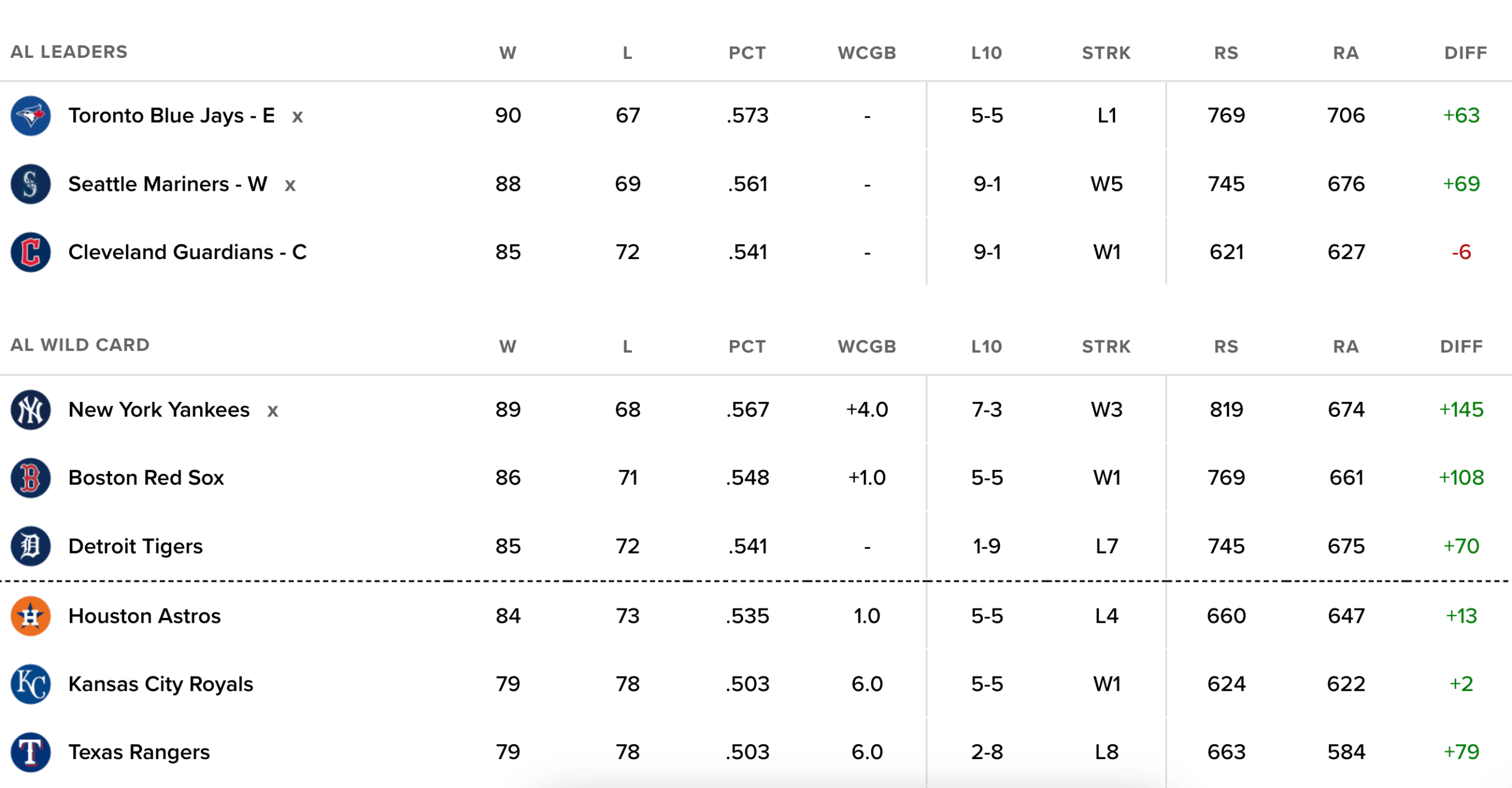Open the Texas Rangers team link
This screenshot has width=1512, height=788.
[139, 753]
